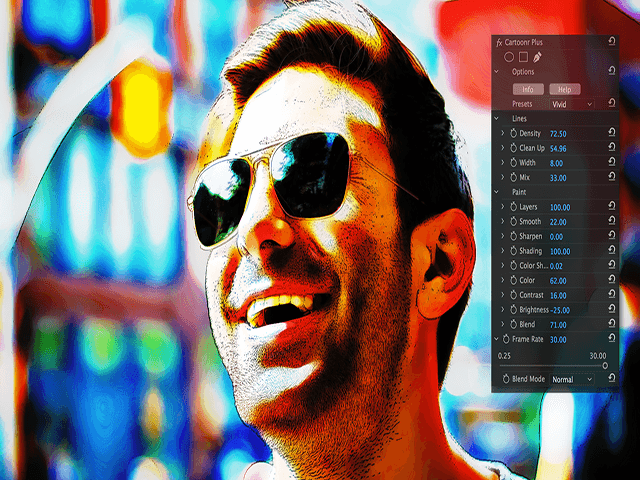Toggle animation stopwatch for Width
This screenshot has height=480, width=640.
coord(513,163)
